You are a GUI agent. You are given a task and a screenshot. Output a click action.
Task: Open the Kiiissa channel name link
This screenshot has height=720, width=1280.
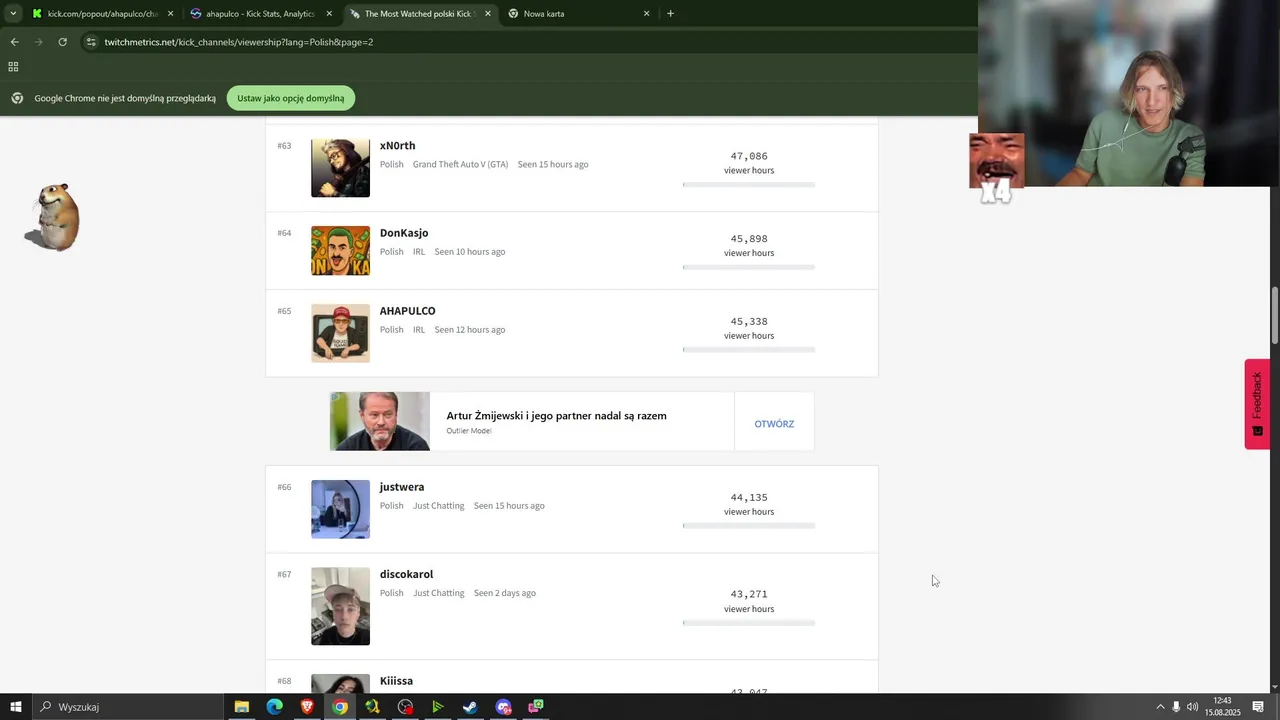click(396, 681)
